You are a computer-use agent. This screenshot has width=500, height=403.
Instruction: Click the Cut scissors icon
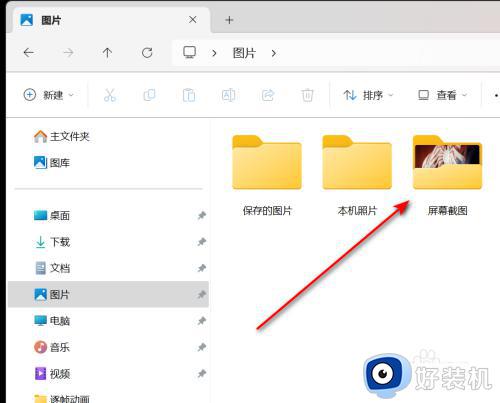pos(110,95)
